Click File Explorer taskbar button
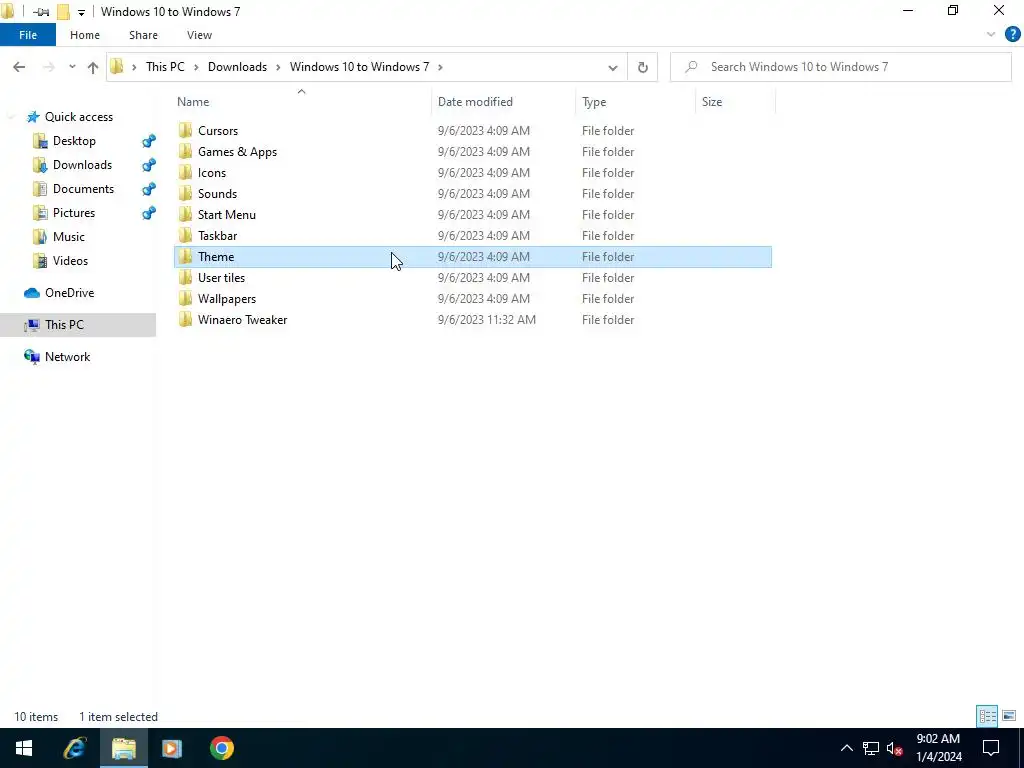The width and height of the screenshot is (1024, 768). pyautogui.click(x=123, y=748)
